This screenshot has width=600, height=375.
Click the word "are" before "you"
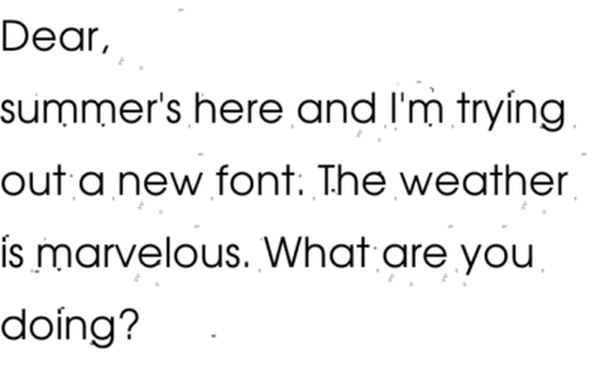pos(415,255)
